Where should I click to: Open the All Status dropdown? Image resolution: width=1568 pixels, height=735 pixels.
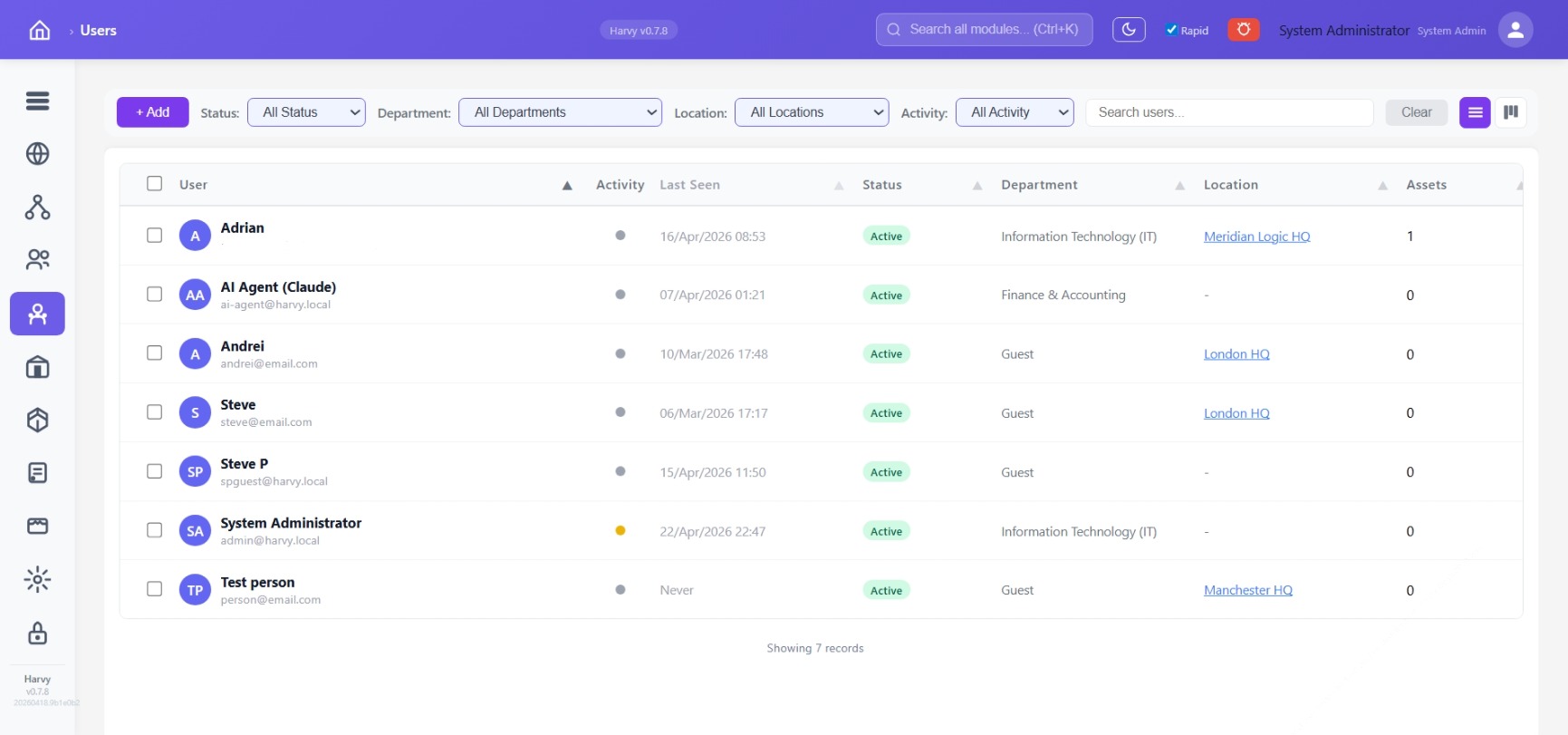coord(306,112)
